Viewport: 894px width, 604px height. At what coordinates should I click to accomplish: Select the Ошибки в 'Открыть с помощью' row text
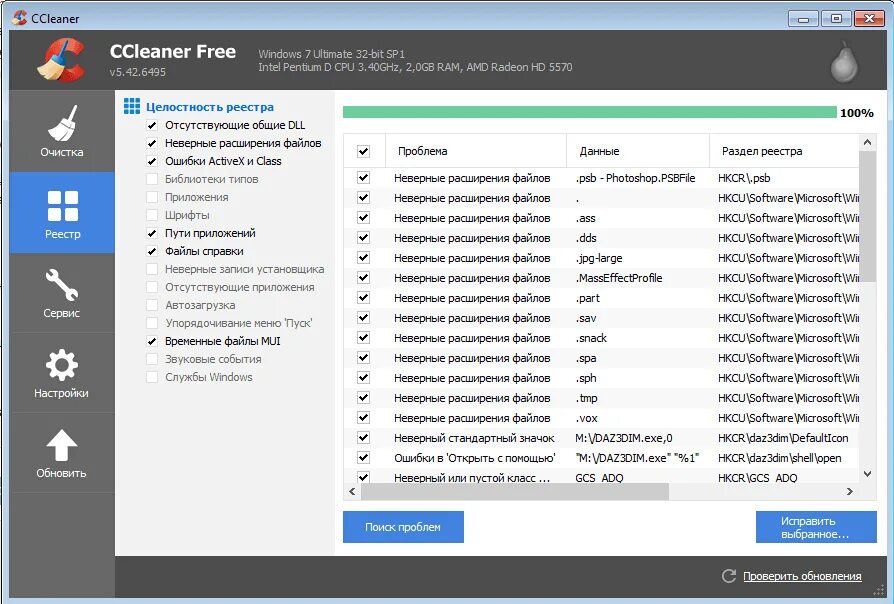[474, 458]
